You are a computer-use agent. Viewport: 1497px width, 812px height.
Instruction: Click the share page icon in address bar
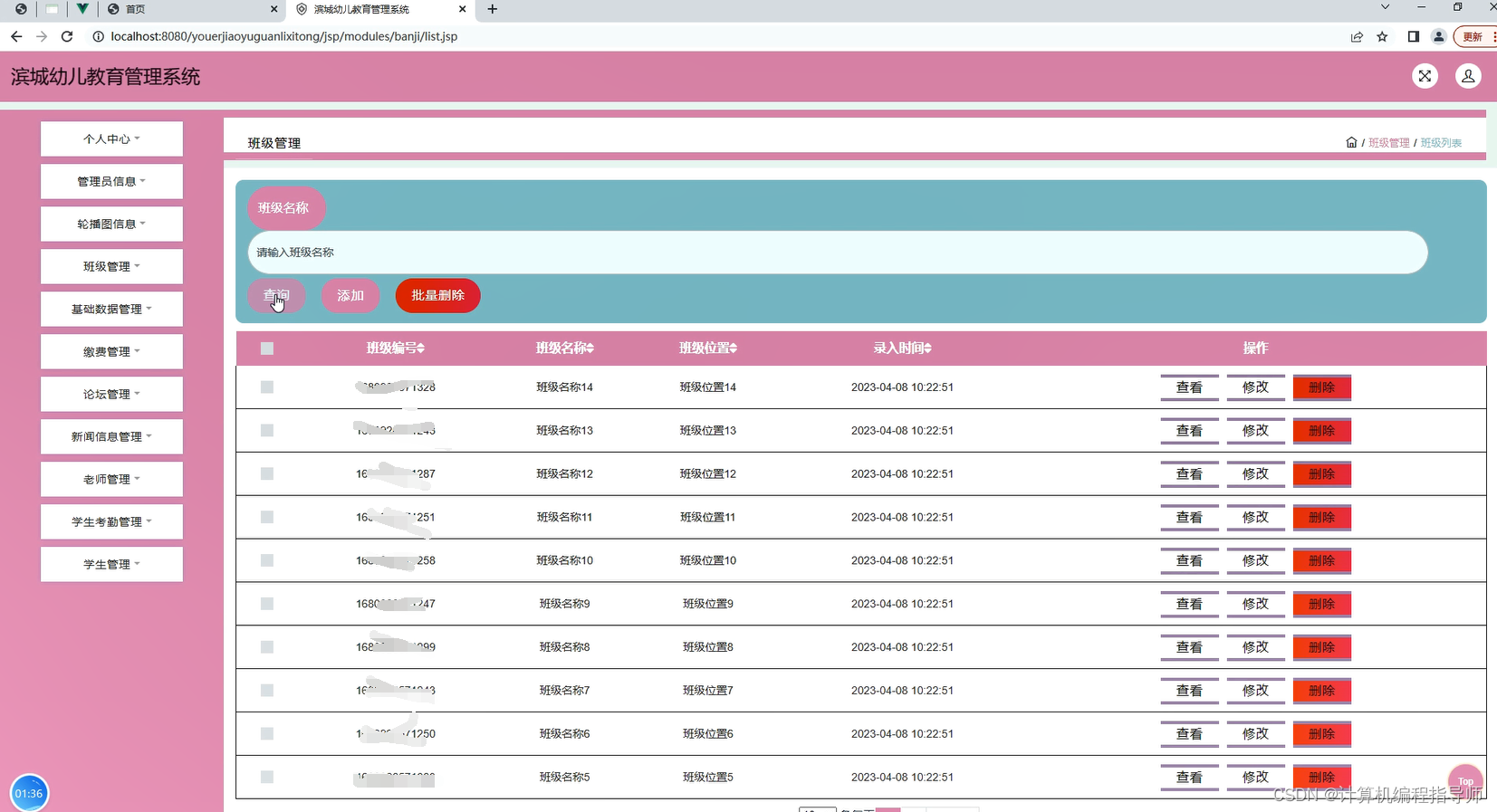point(1357,36)
